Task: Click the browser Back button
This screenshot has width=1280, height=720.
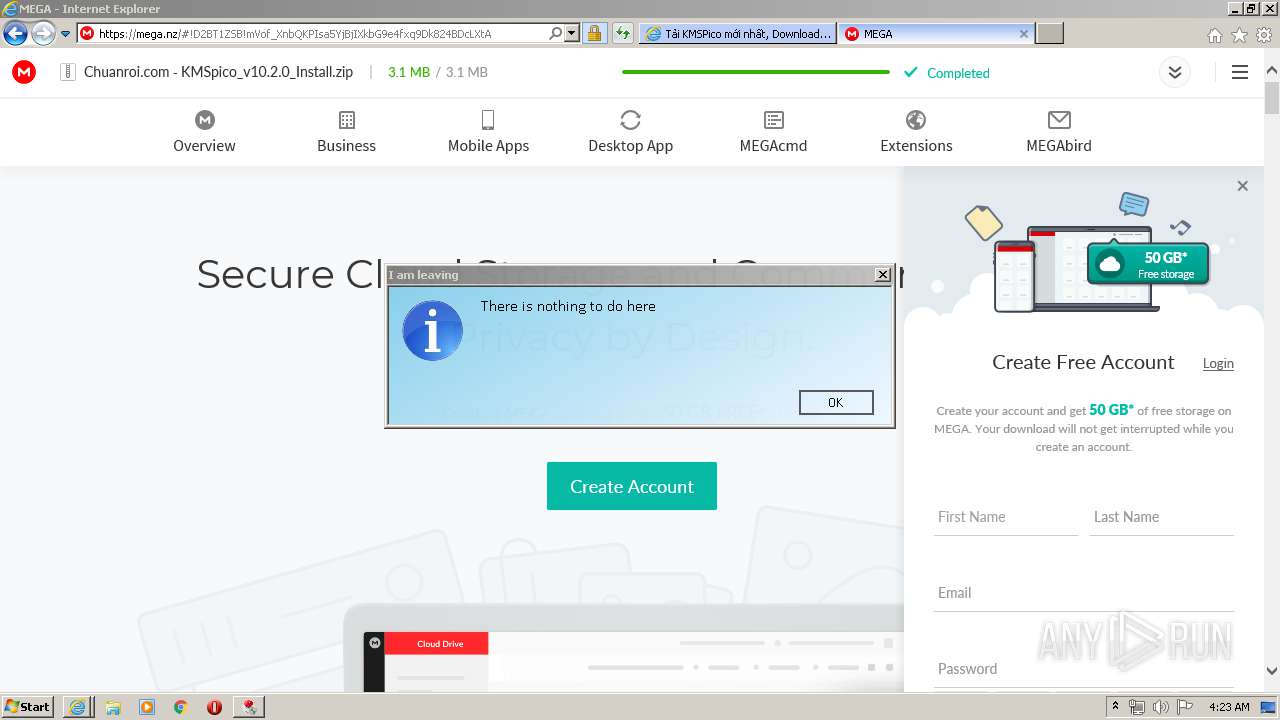Action: [15, 33]
